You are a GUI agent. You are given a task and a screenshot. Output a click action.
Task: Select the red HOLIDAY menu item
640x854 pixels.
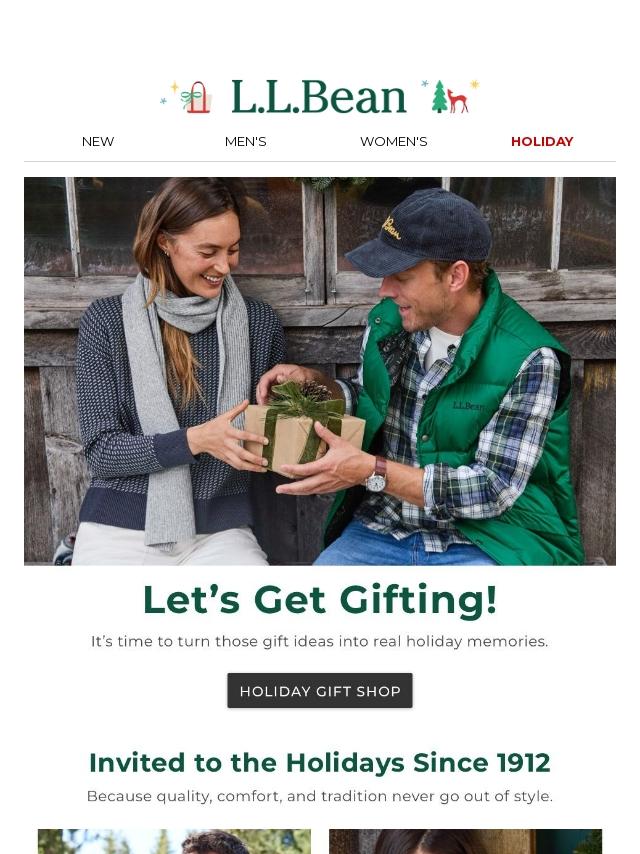click(x=542, y=142)
